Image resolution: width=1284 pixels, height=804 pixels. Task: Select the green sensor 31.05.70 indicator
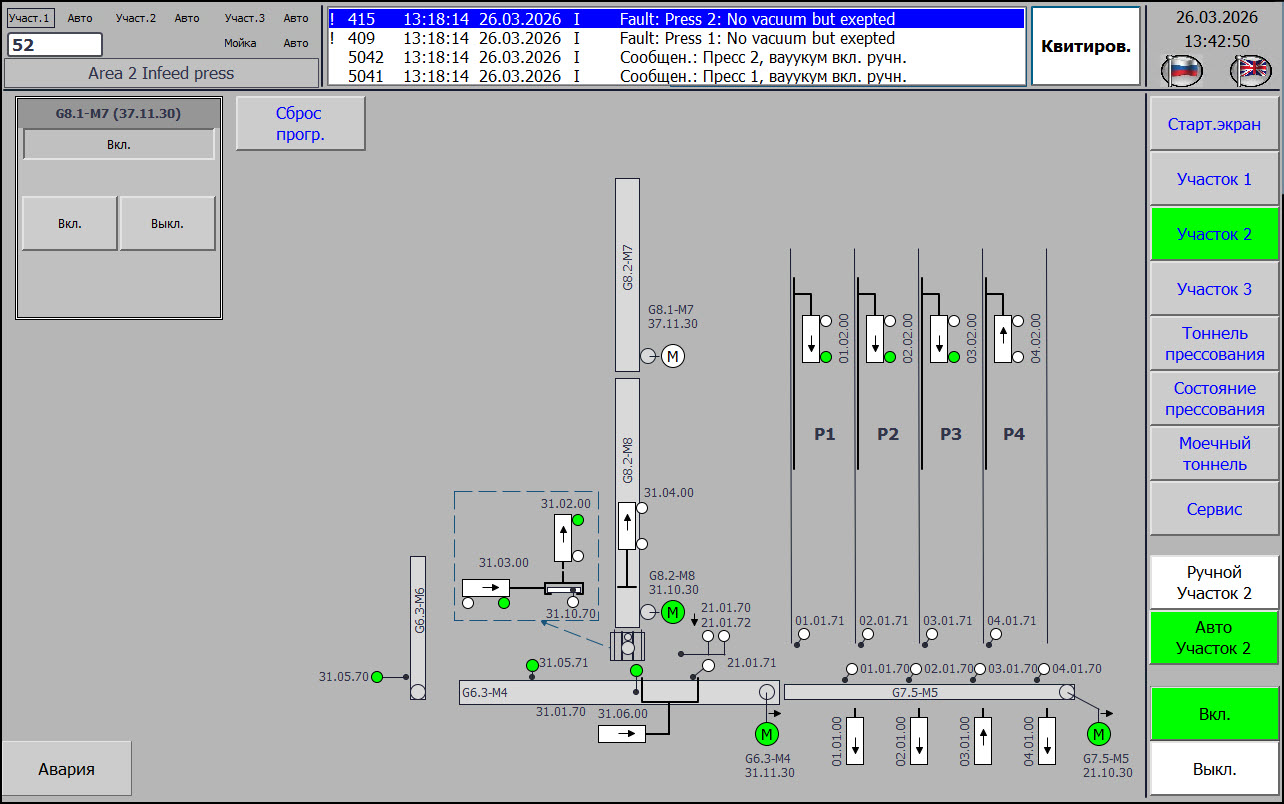(x=377, y=677)
